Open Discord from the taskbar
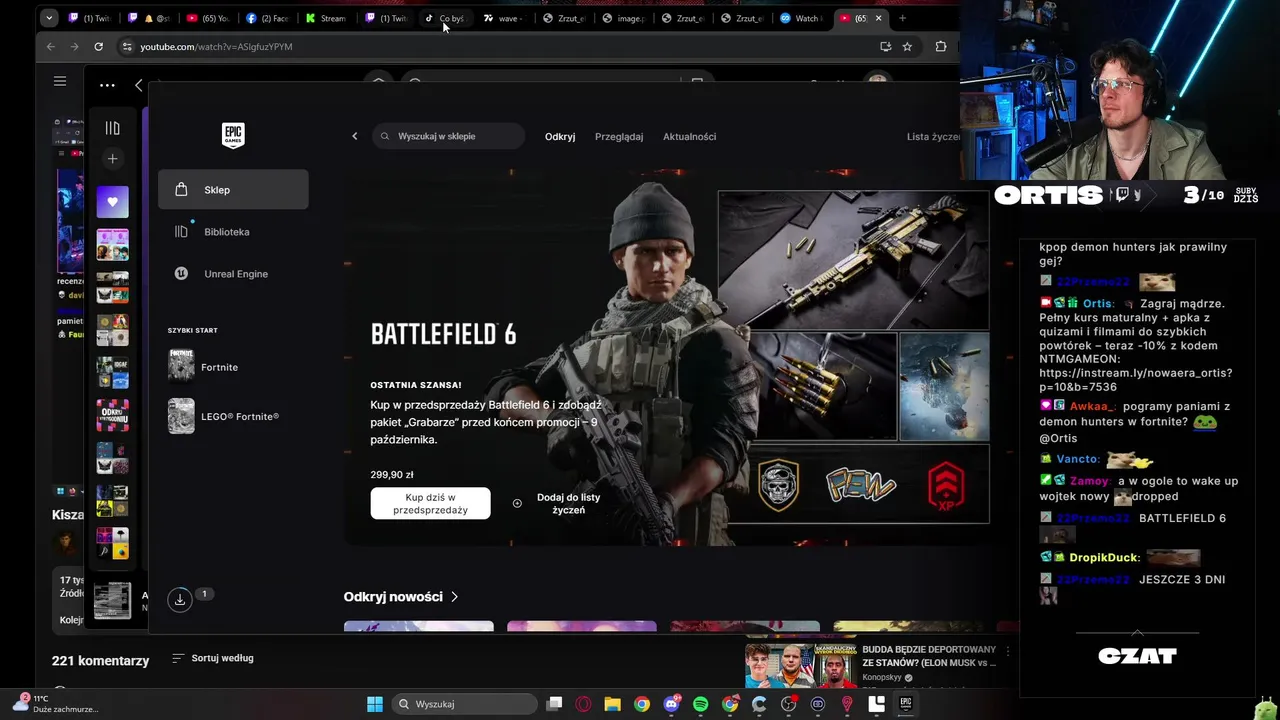The image size is (1280, 720). click(672, 704)
